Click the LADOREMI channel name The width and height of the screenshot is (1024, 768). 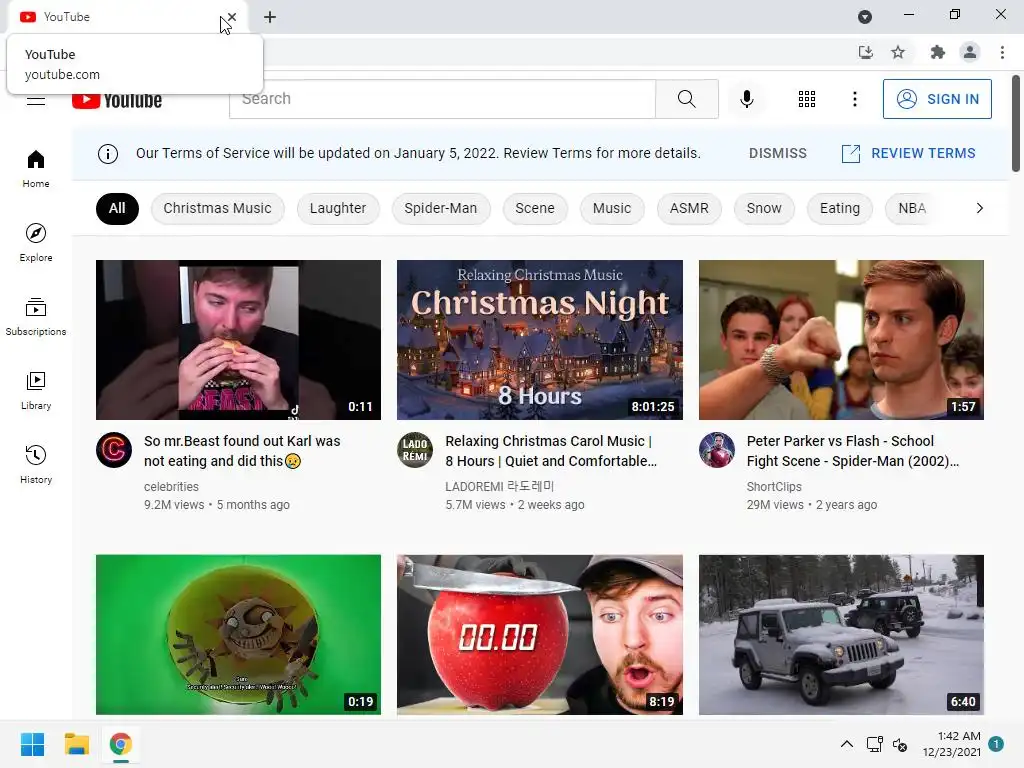500,487
